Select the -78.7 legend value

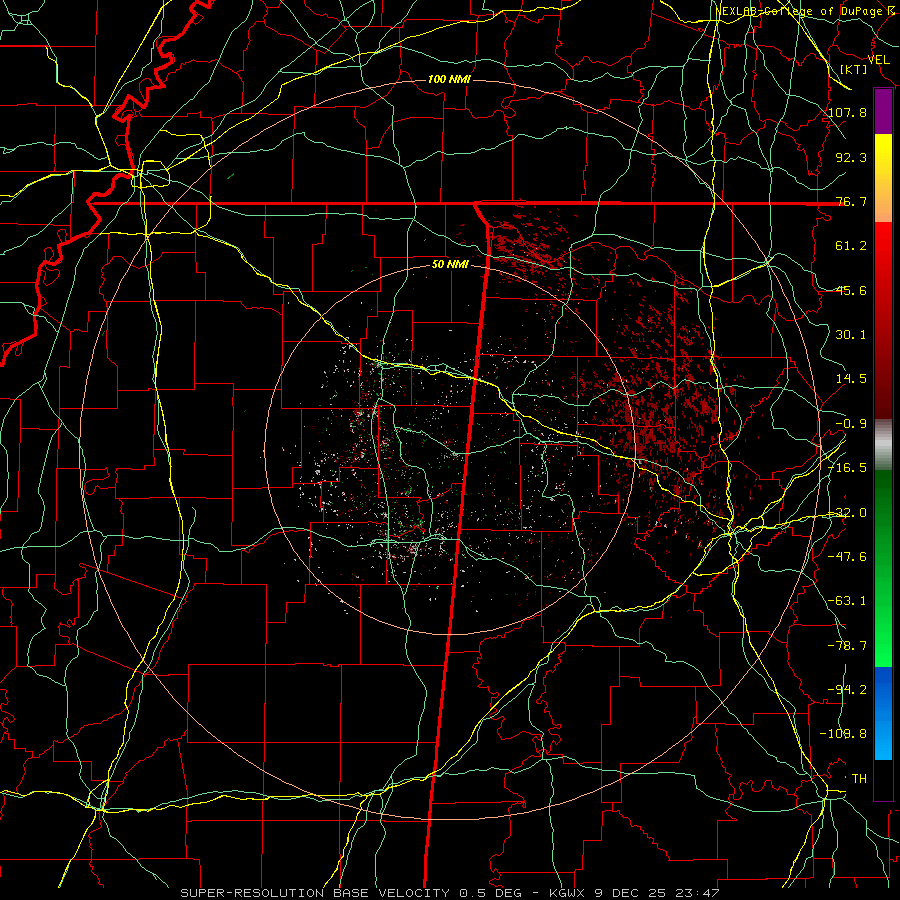click(x=848, y=646)
